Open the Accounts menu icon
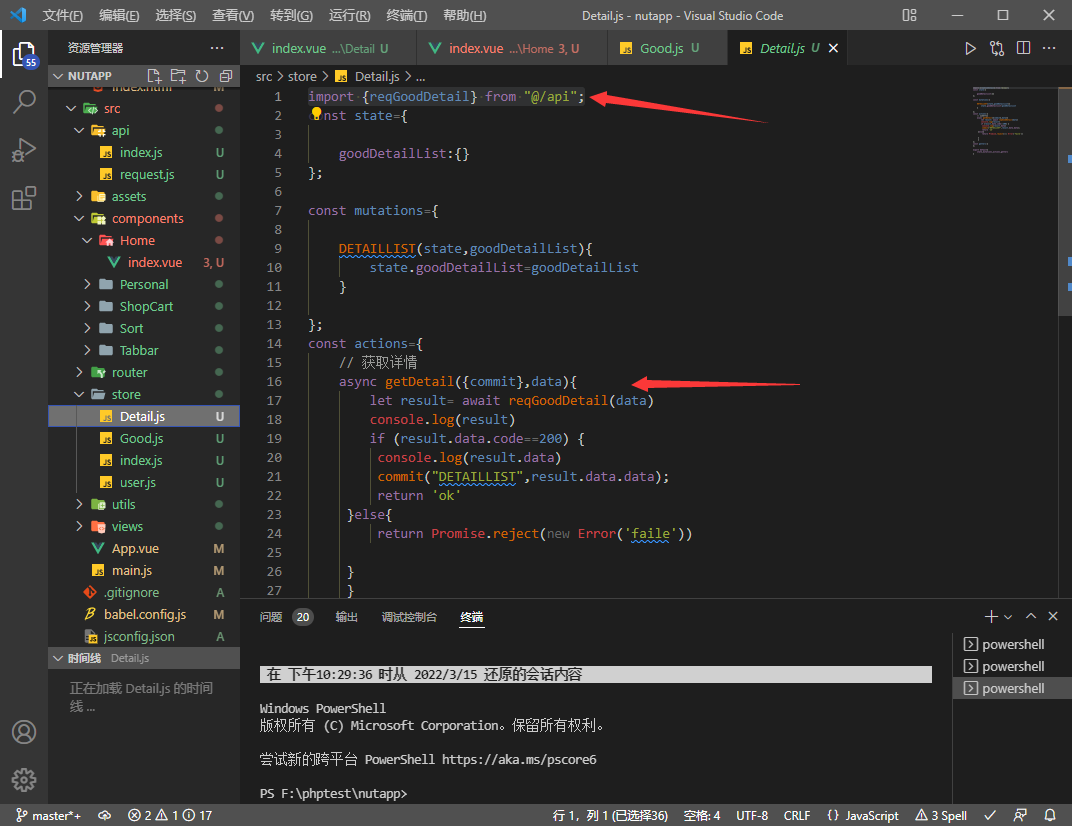Image resolution: width=1072 pixels, height=826 pixels. click(24, 732)
